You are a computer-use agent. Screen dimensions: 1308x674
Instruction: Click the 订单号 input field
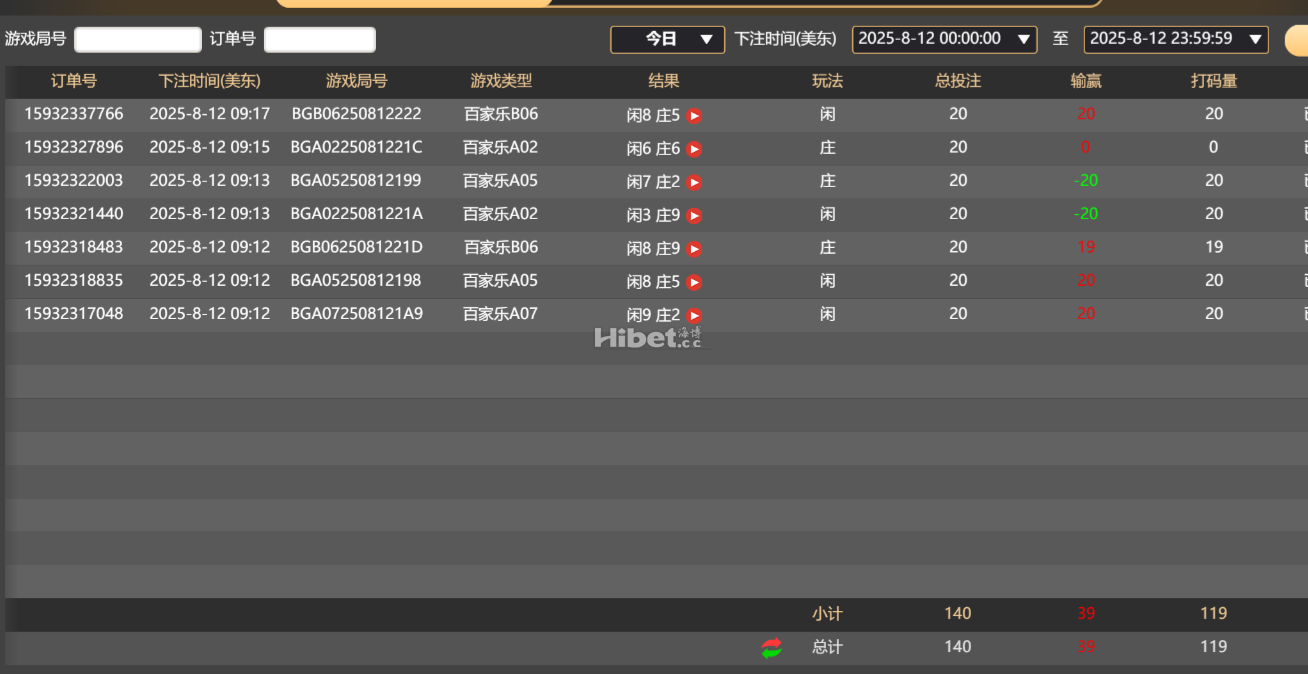click(x=320, y=40)
